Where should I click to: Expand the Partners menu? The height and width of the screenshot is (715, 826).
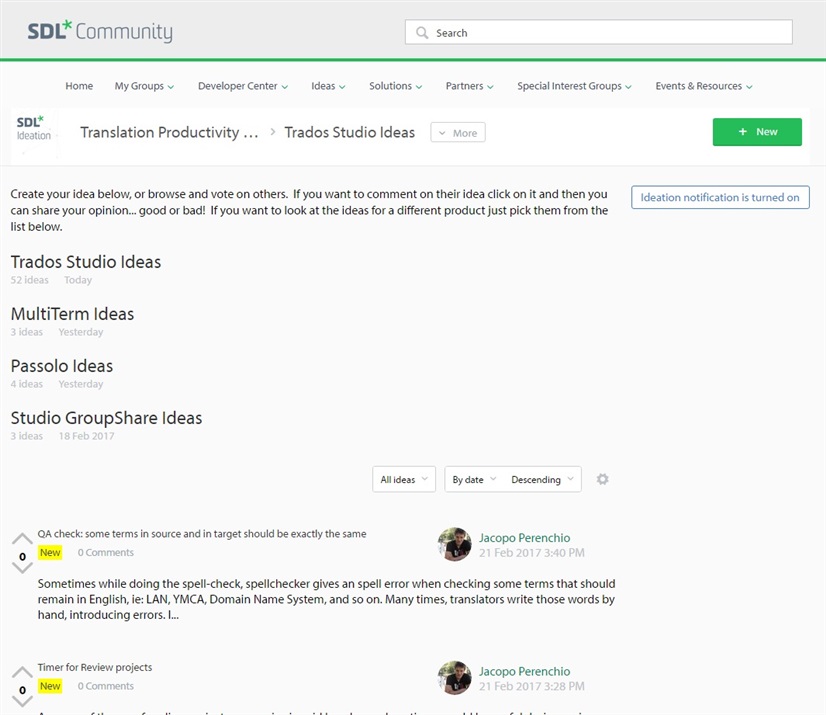(x=469, y=86)
